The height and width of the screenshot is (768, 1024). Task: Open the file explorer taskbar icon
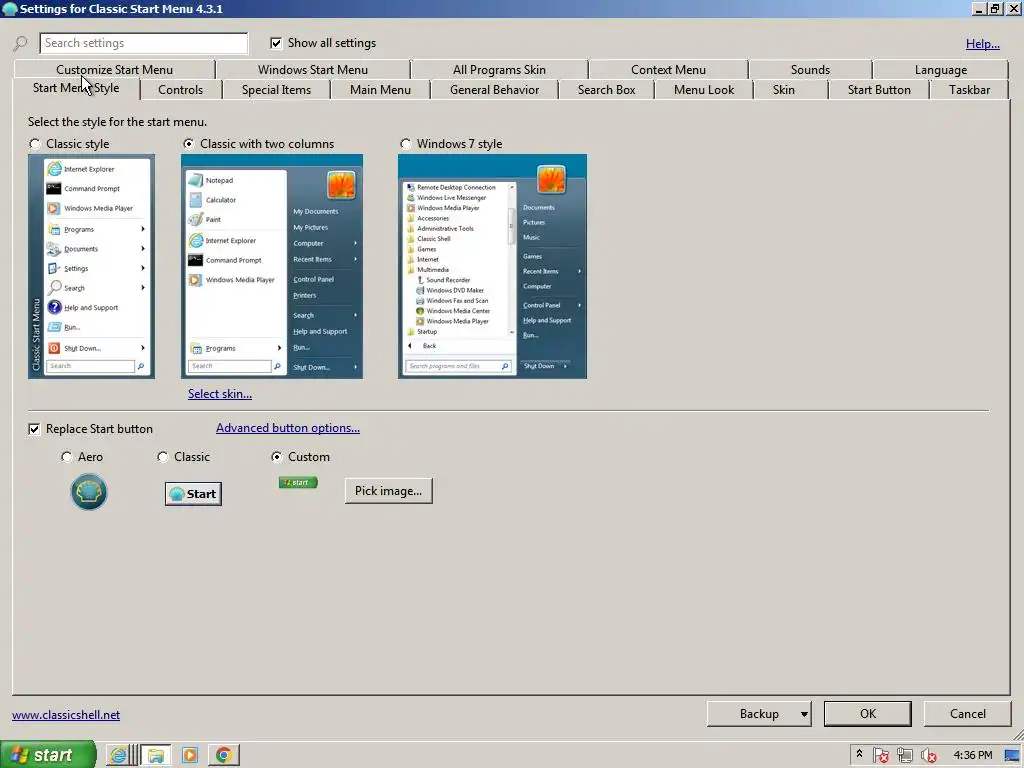point(155,755)
